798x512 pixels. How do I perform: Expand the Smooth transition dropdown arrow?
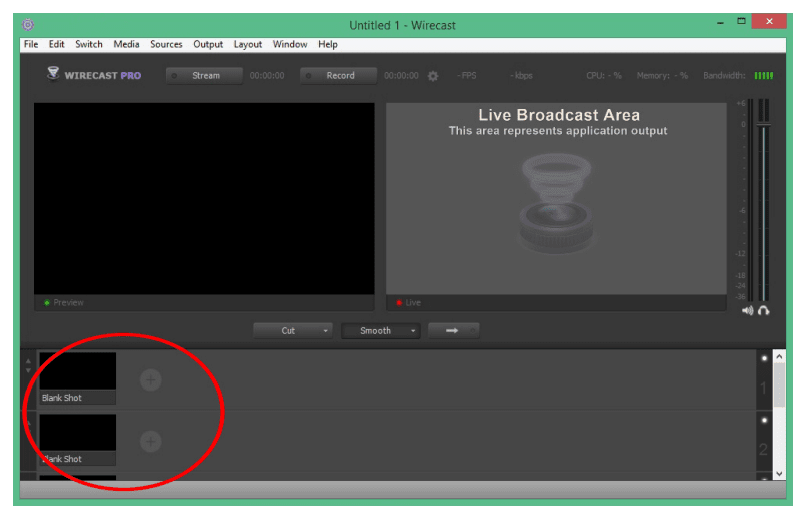(x=413, y=331)
